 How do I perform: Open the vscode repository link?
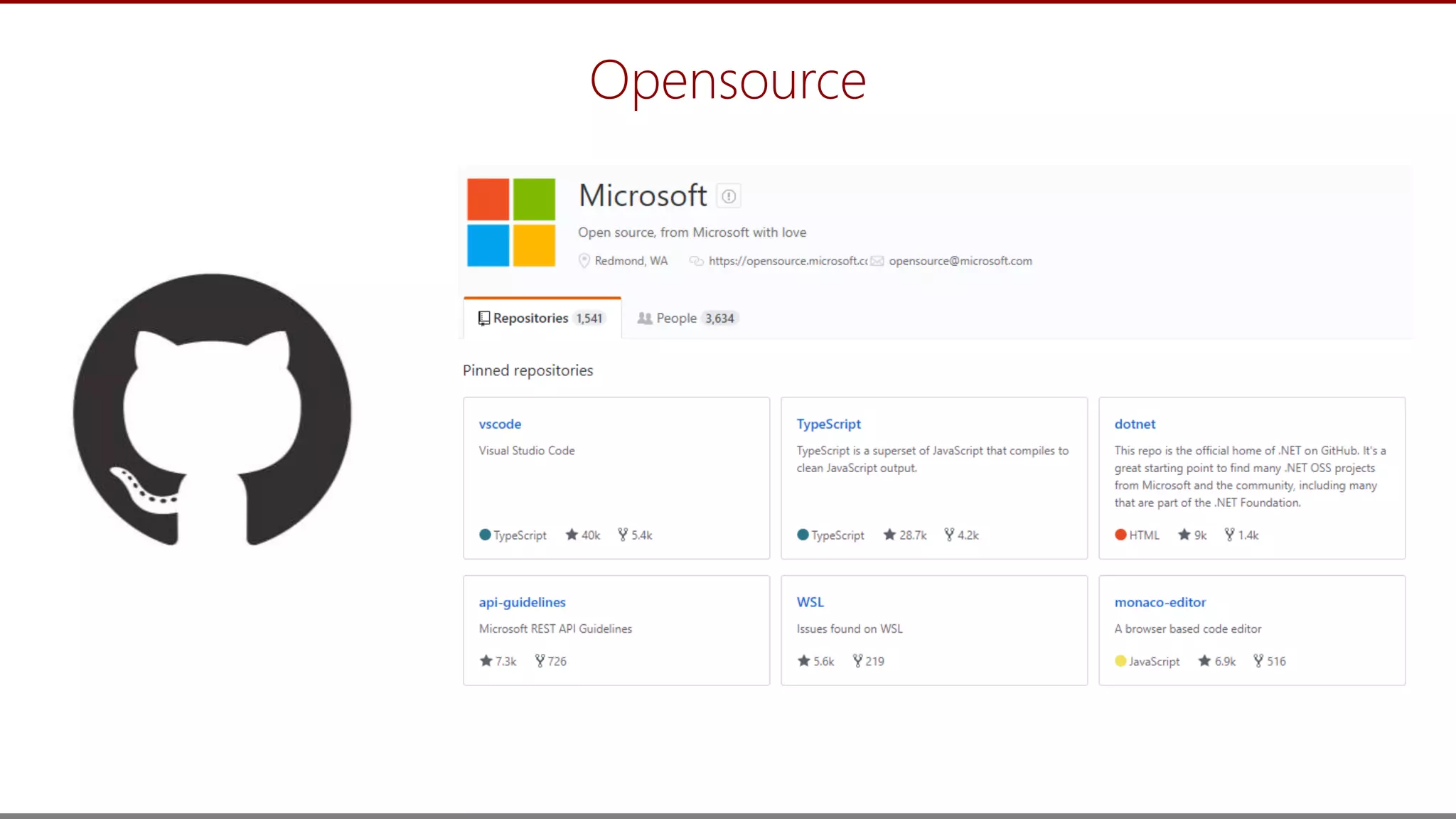tap(500, 424)
